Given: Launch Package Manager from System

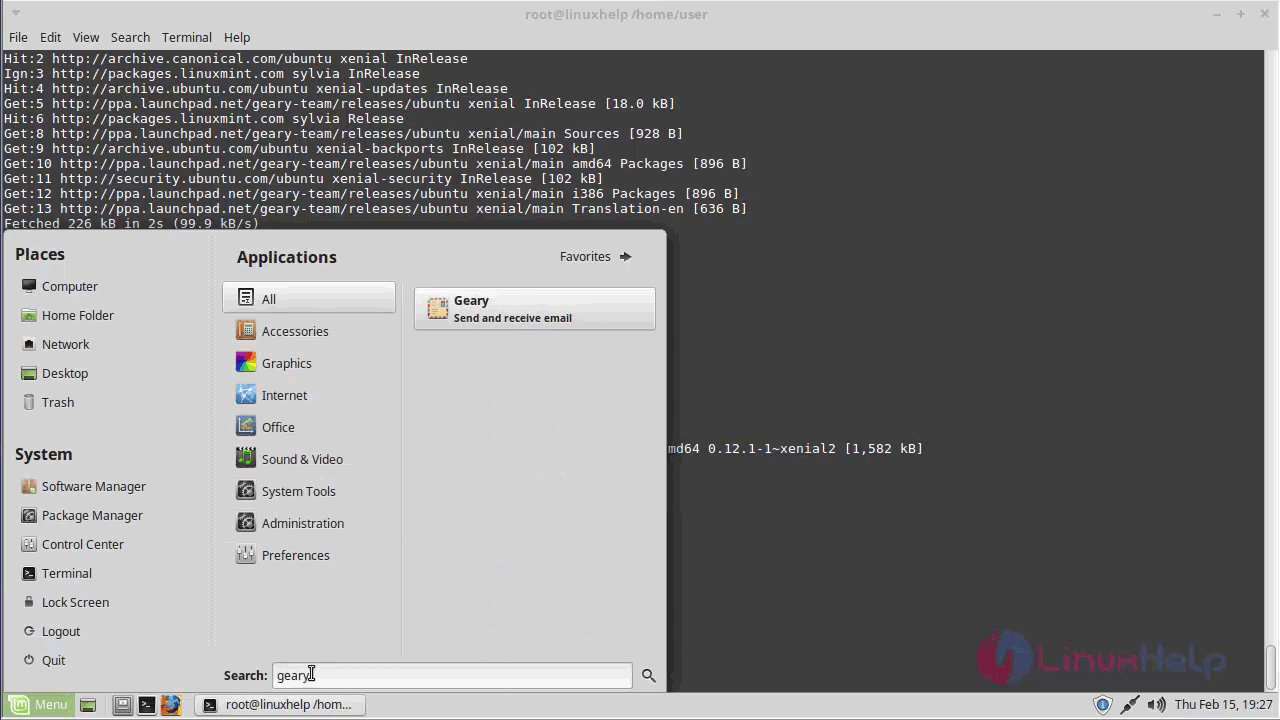Looking at the screenshot, I should pyautogui.click(x=82, y=515).
